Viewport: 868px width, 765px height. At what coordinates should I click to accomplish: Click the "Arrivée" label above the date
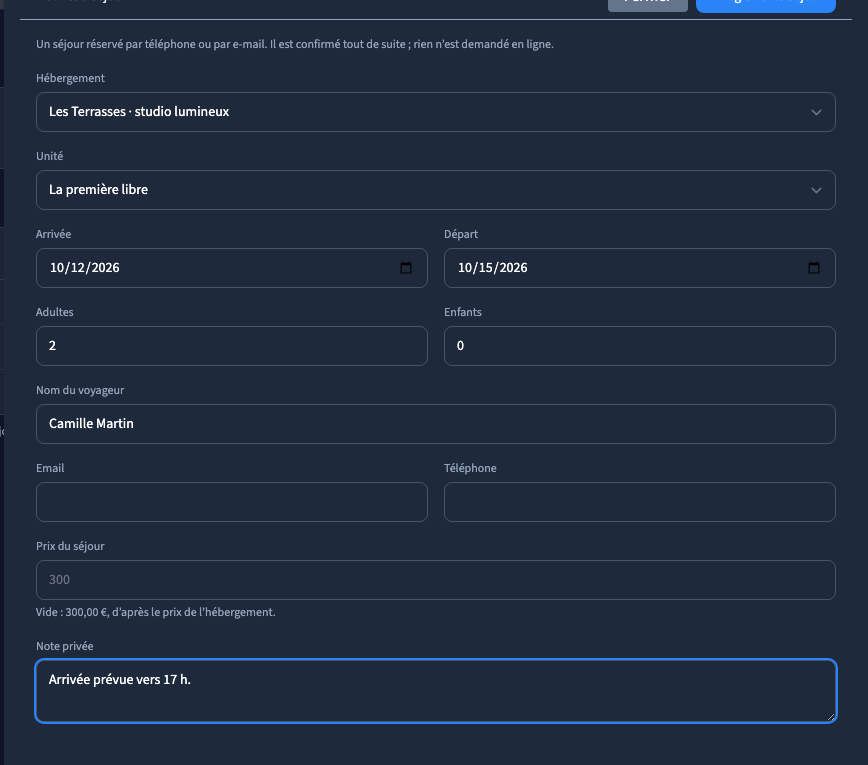53,234
